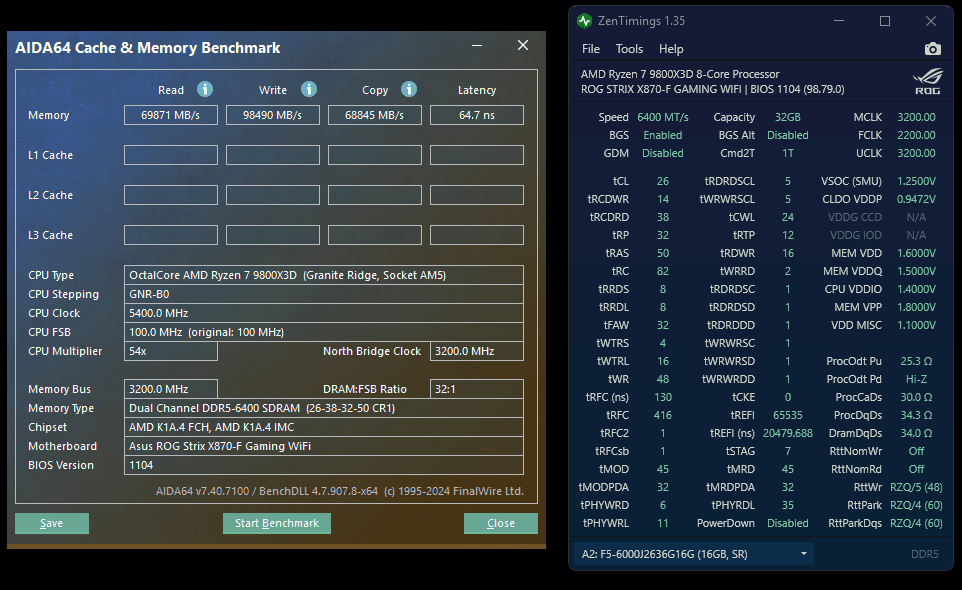Close the ZenTimings window
Screen dimensions: 962x590
pos(931,21)
